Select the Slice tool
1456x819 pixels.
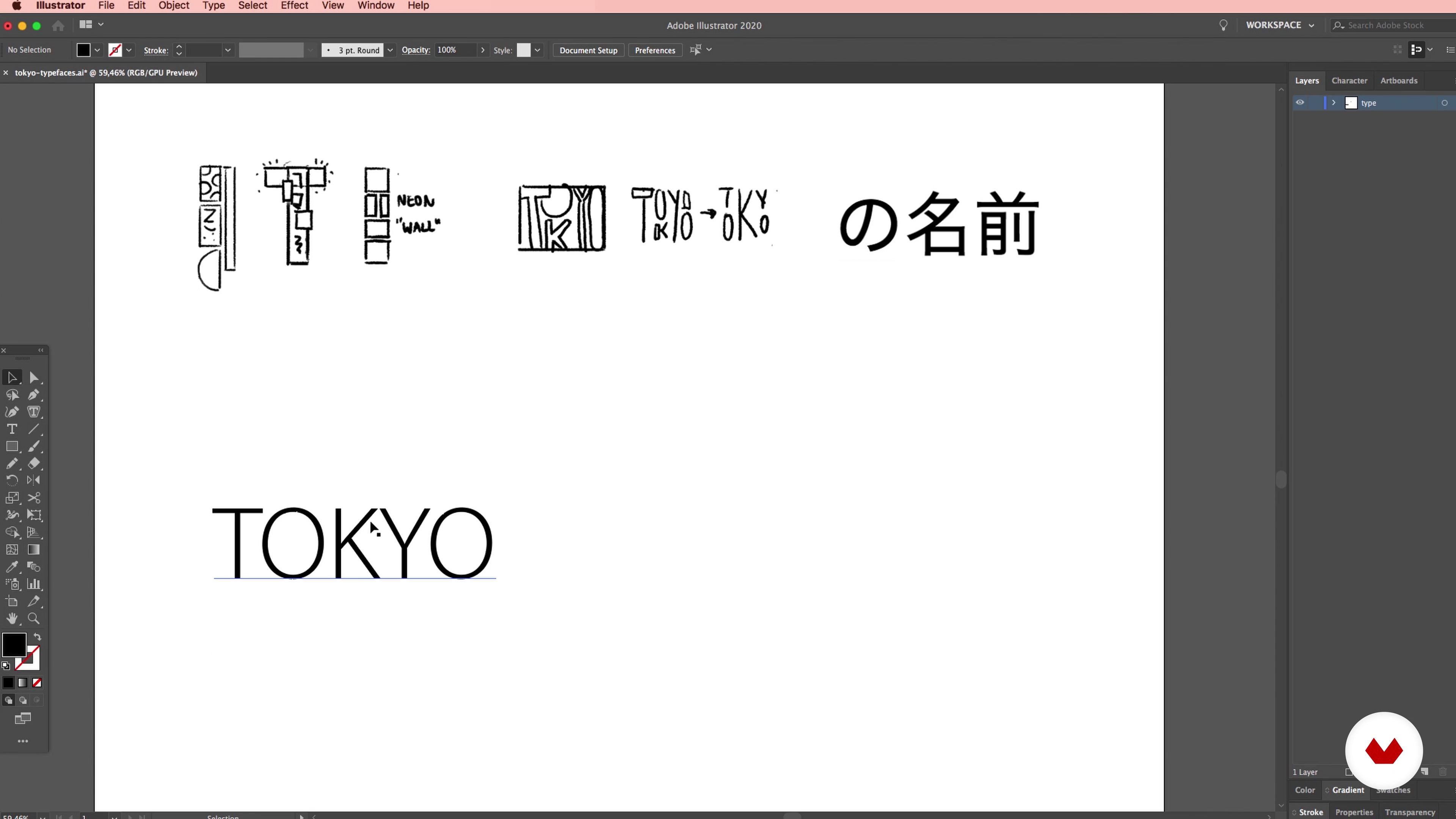(33, 601)
